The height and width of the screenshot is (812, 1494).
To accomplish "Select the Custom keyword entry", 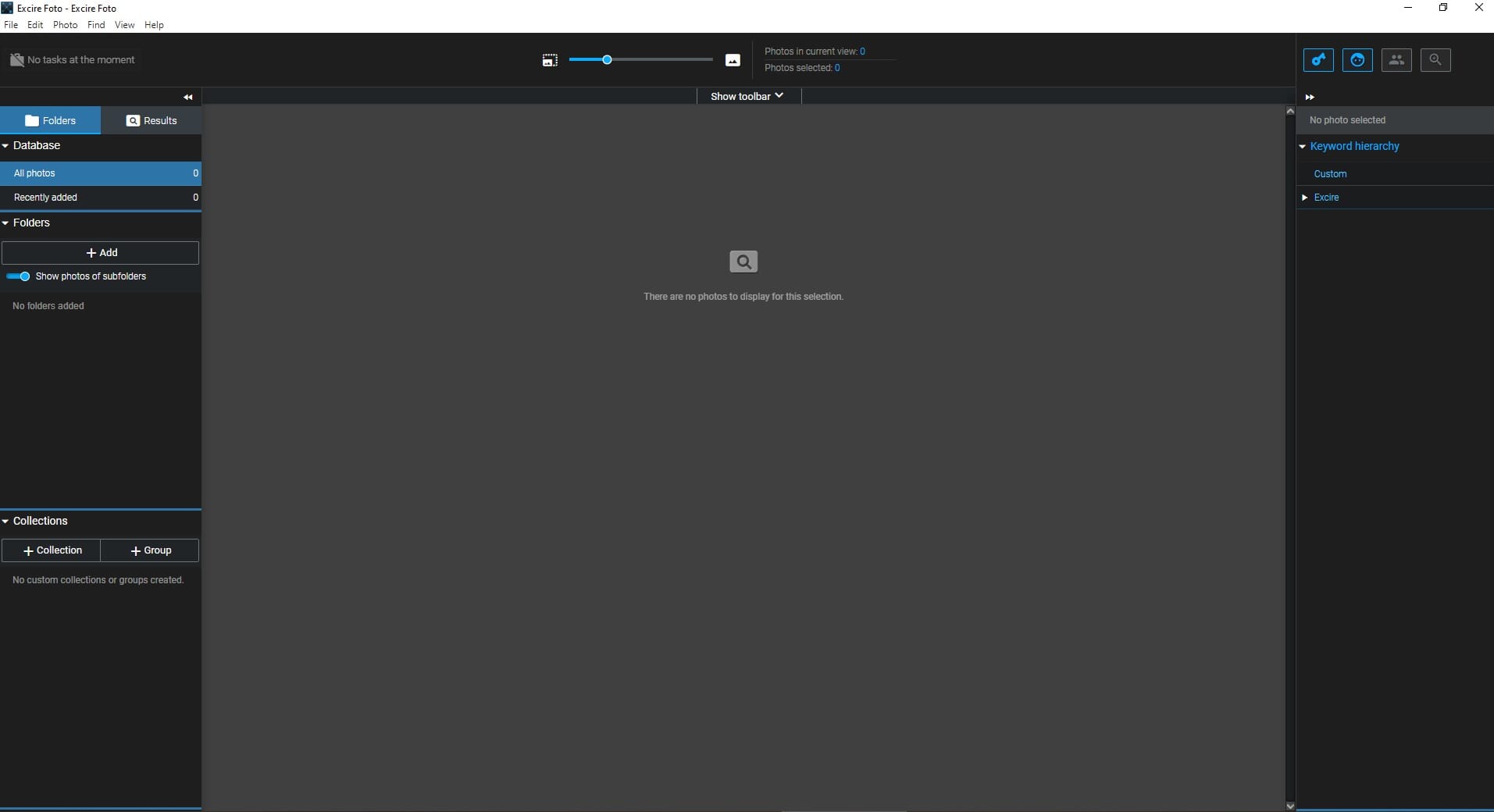I will point(1330,174).
